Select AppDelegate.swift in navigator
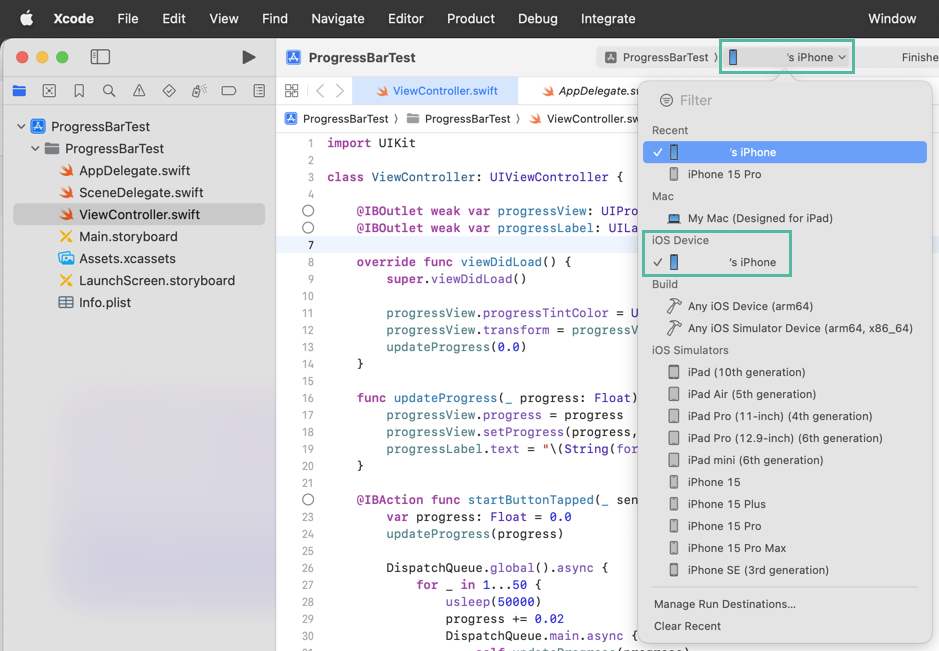939x651 pixels. coord(139,171)
